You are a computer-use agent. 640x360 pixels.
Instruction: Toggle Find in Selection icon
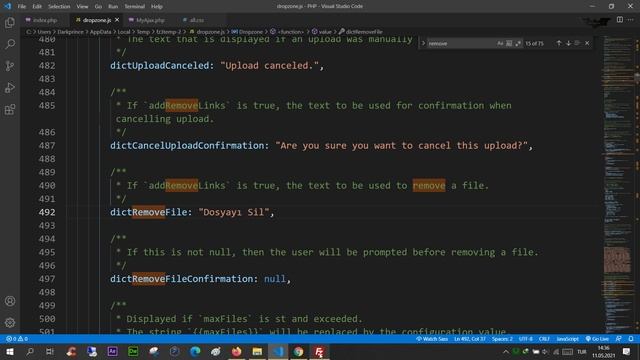point(577,43)
